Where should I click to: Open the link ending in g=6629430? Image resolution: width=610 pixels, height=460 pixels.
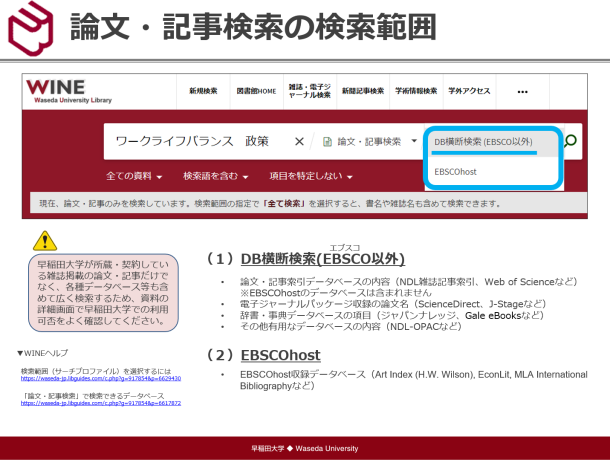pyautogui.click(x=100, y=379)
